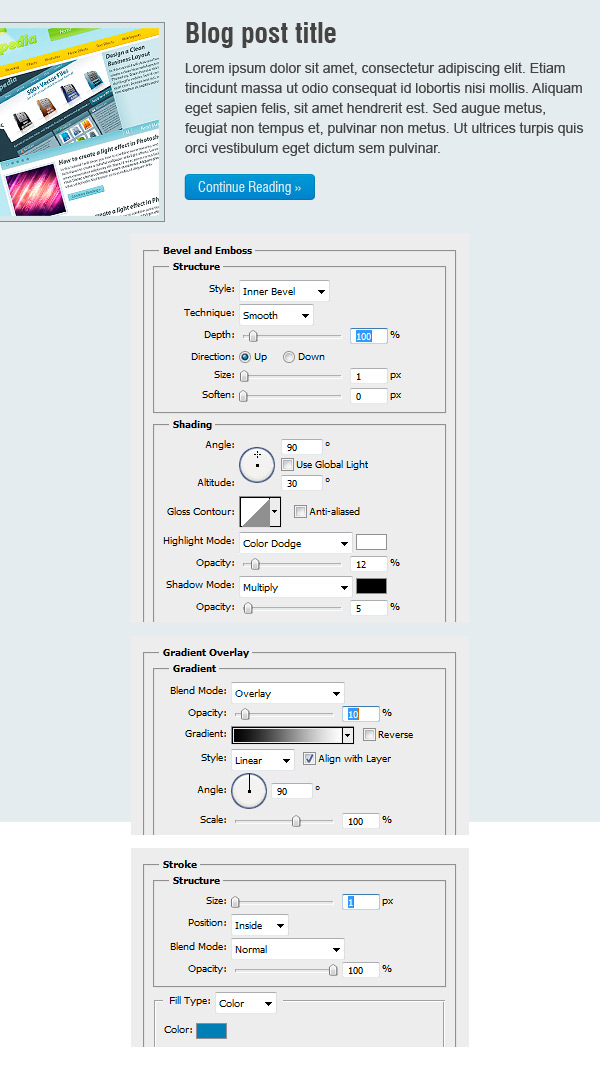The width and height of the screenshot is (600, 1068).
Task: Open the Technique dropdown showing Smooth
Action: pyautogui.click(x=276, y=315)
